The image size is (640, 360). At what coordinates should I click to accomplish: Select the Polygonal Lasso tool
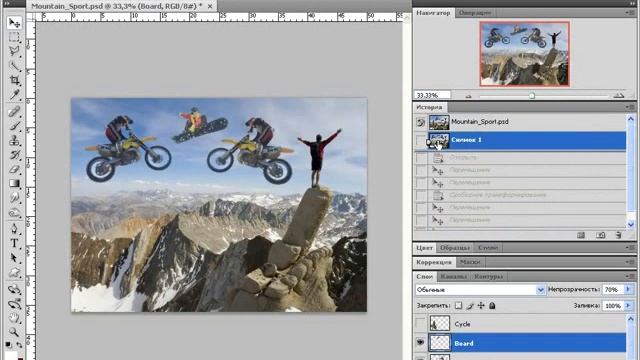click(14, 51)
